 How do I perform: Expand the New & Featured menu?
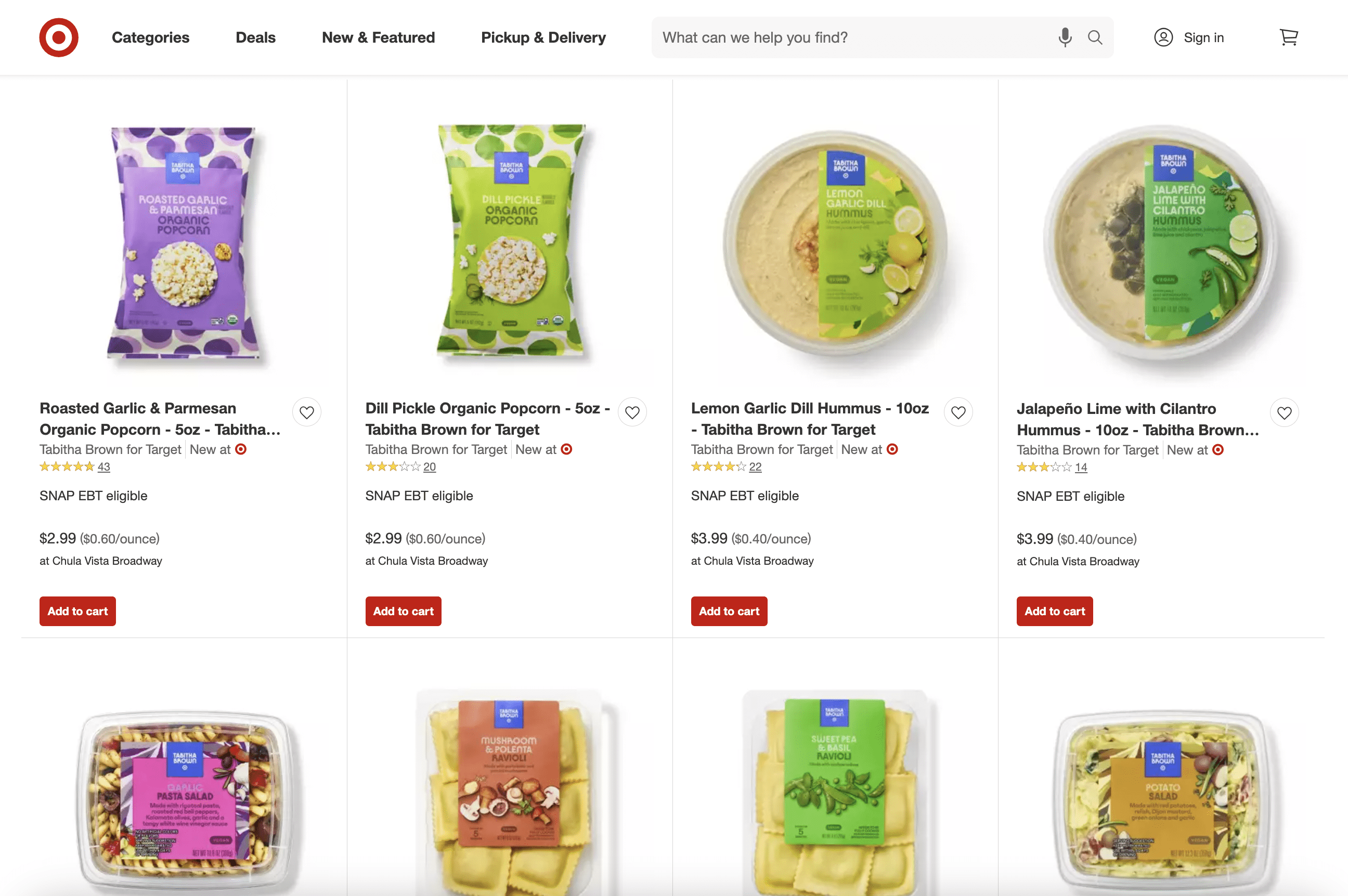(378, 38)
